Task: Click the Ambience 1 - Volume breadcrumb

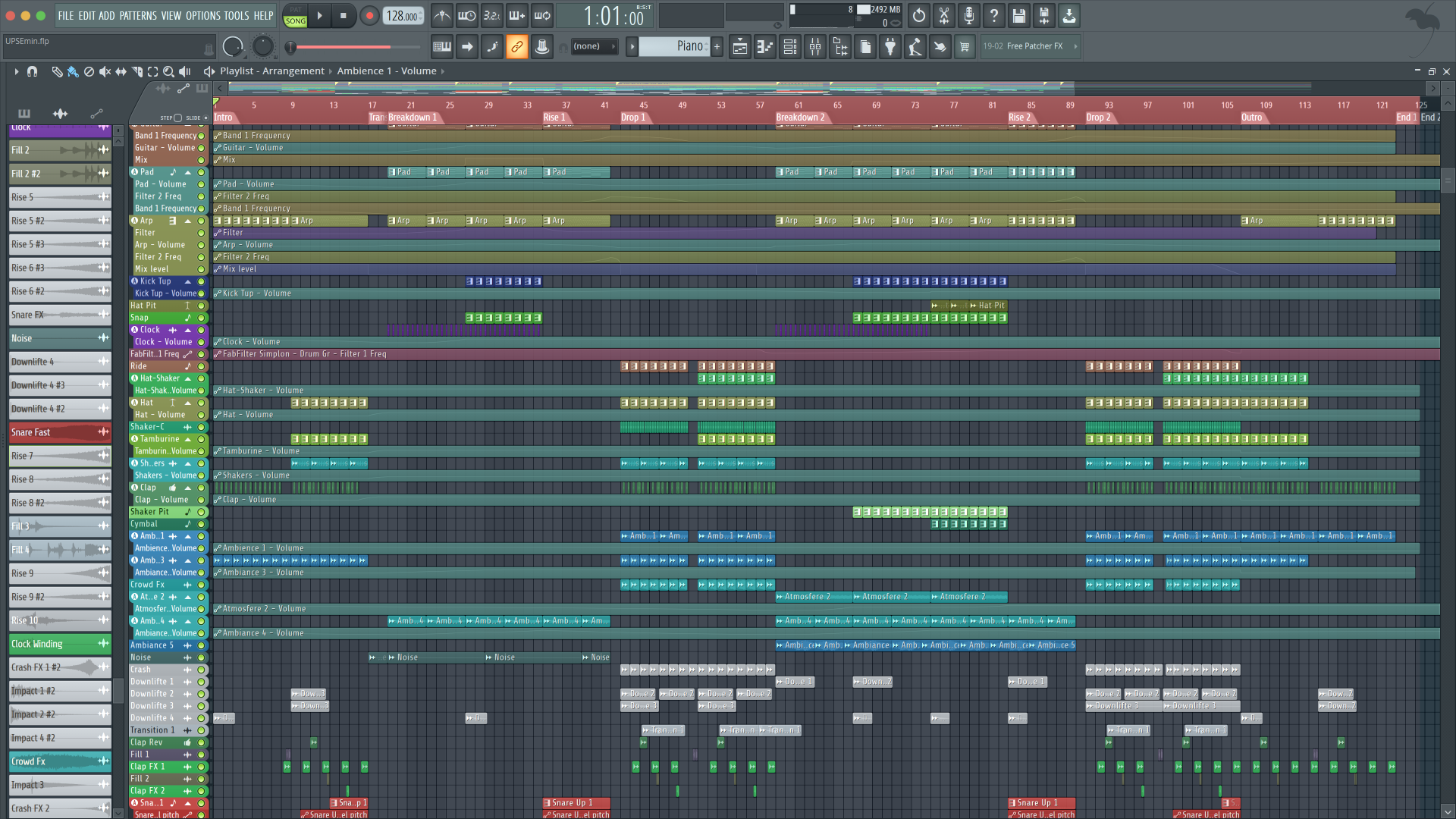Action: point(387,71)
